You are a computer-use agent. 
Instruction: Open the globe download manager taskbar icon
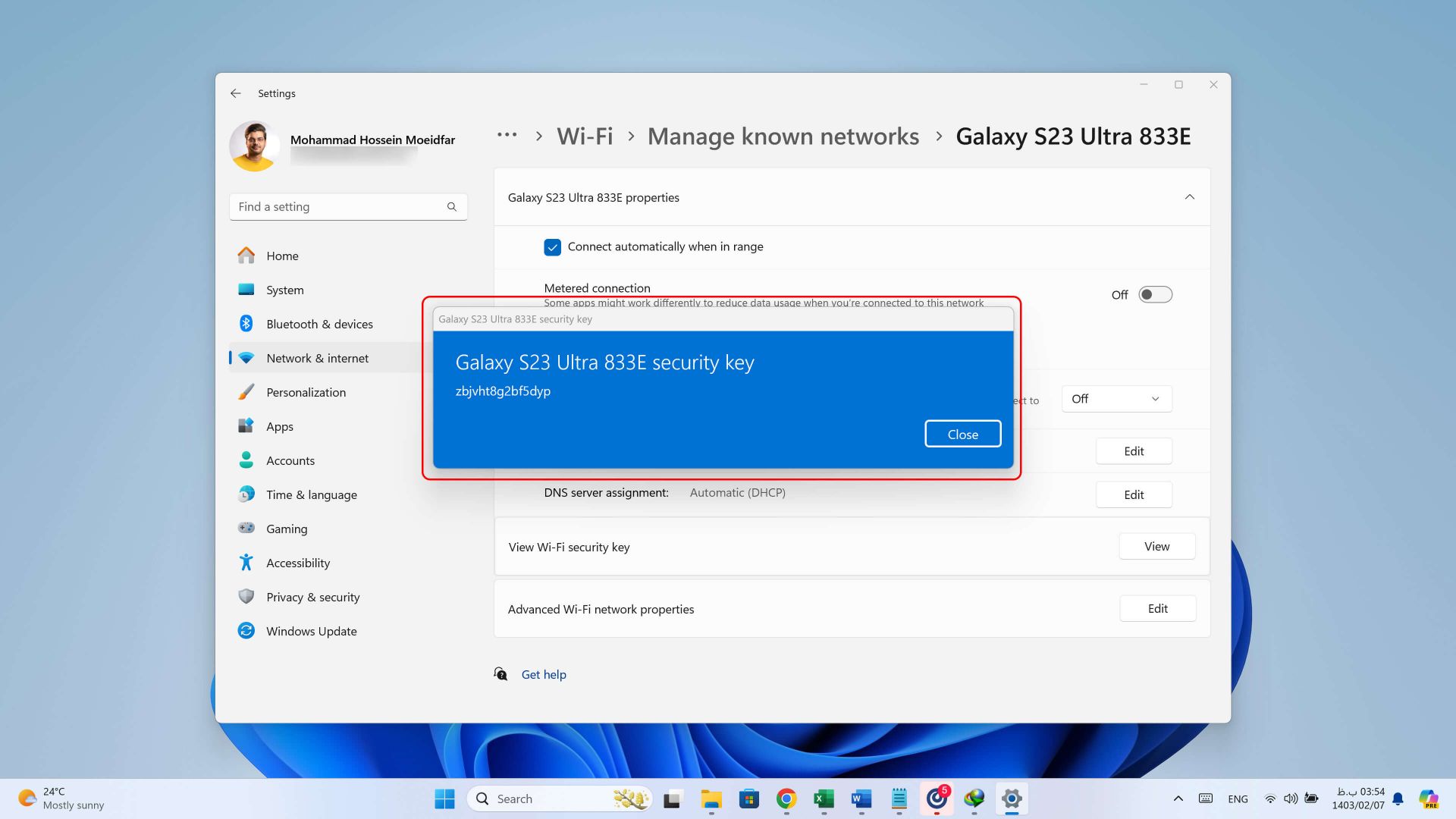tap(974, 799)
